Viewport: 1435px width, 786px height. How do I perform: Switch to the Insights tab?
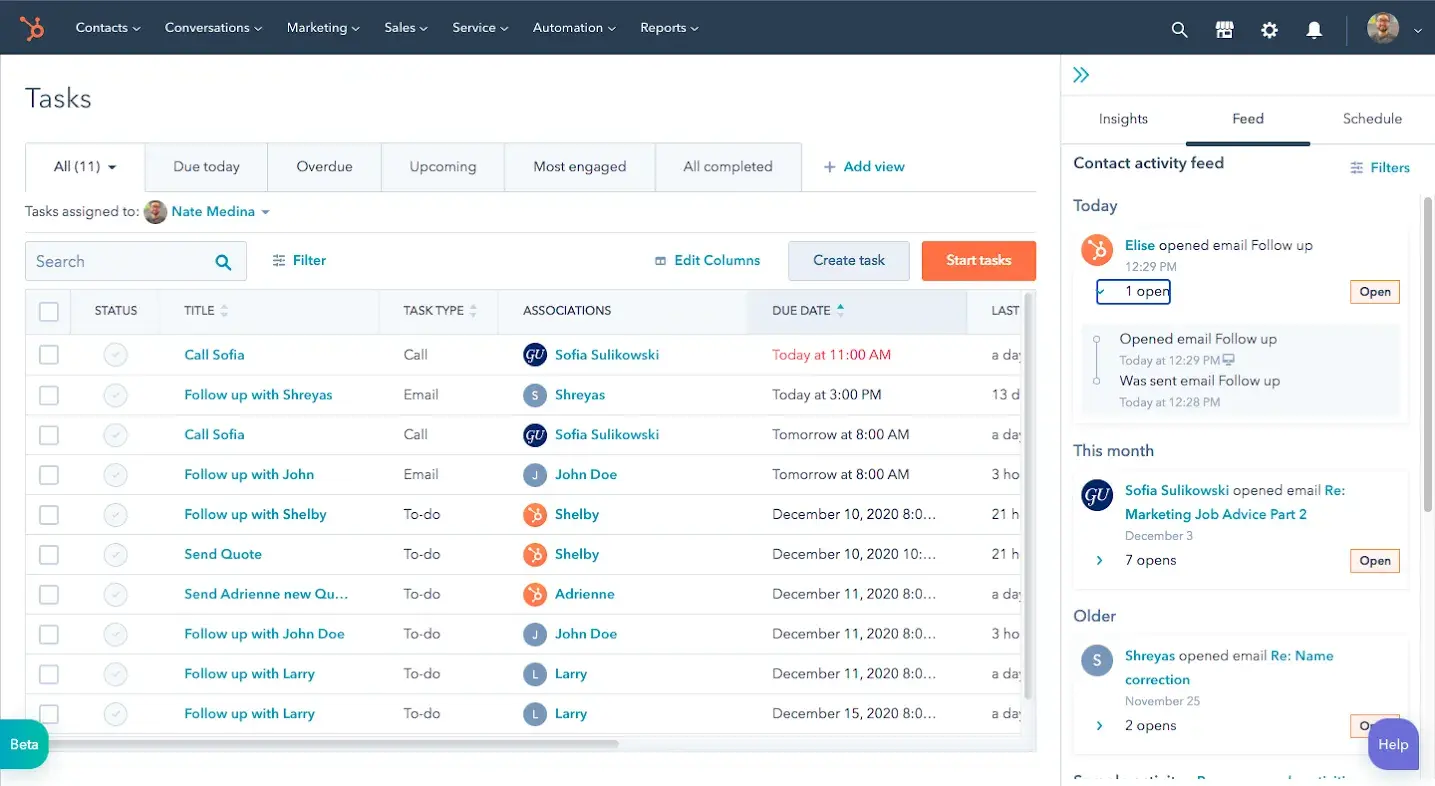point(1123,118)
